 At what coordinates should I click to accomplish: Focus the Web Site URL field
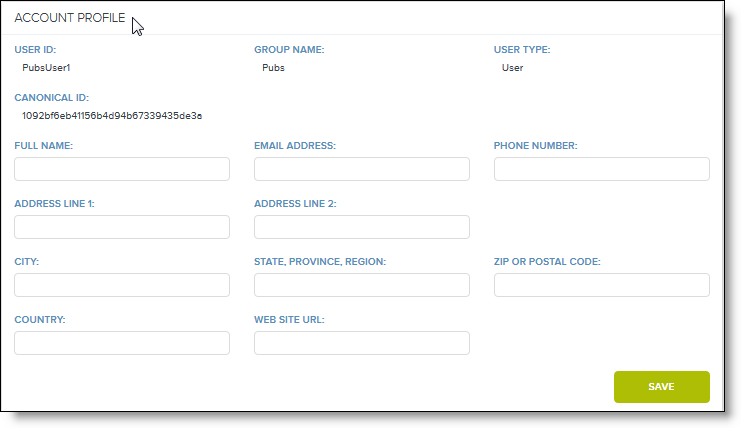[x=362, y=343]
